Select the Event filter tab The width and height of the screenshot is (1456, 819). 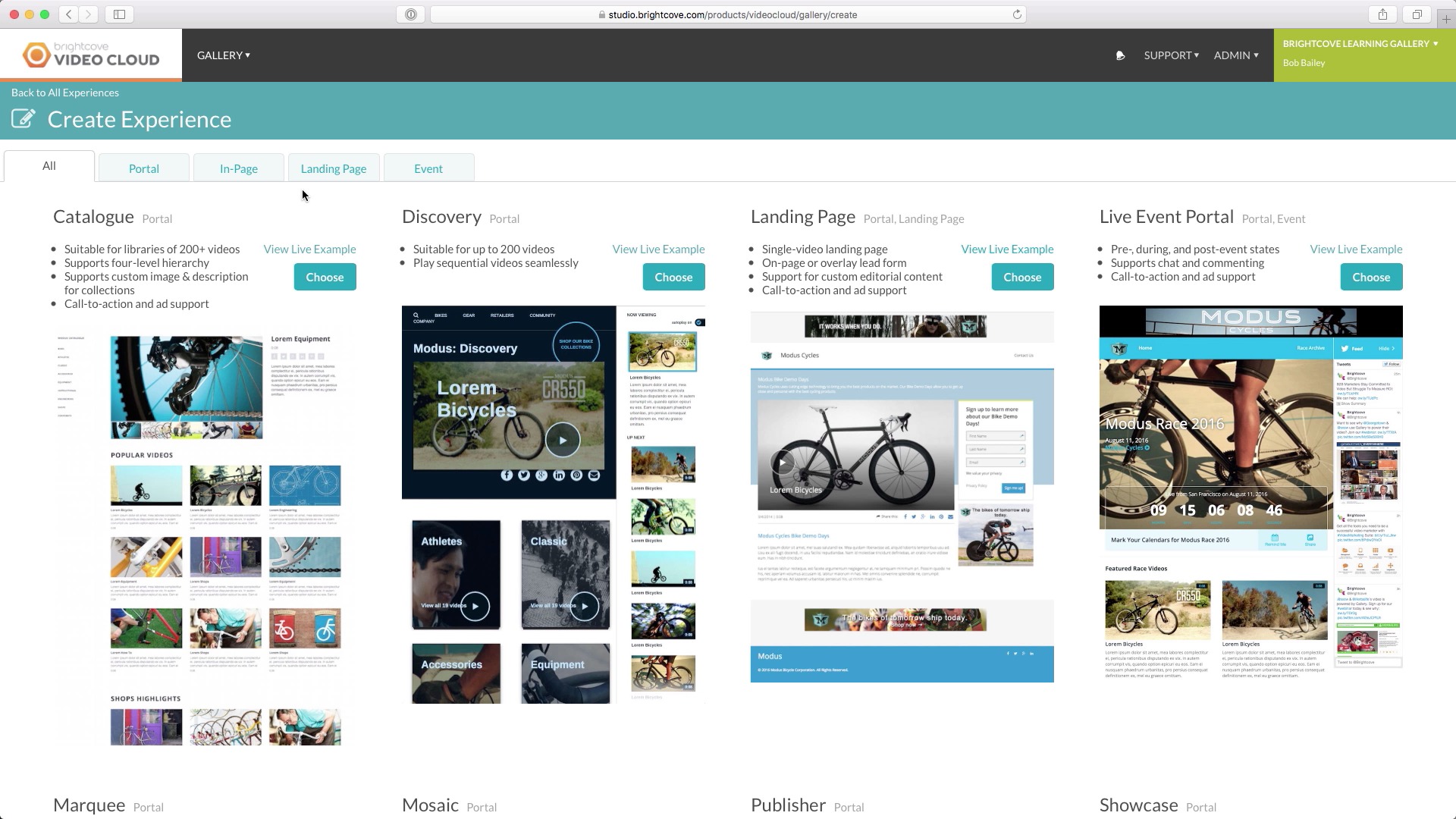click(x=428, y=168)
